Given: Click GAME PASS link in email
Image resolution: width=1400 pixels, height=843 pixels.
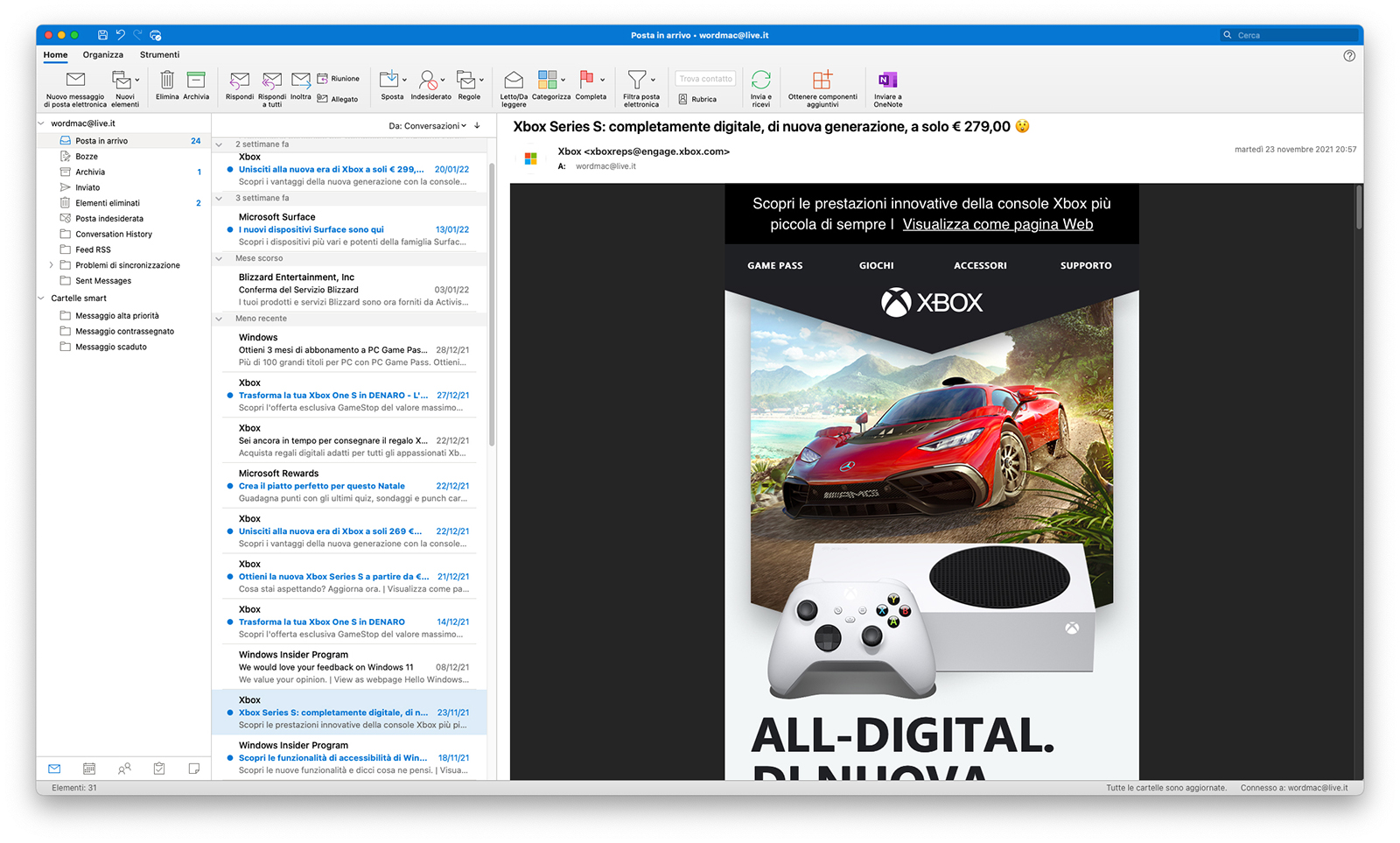Looking at the screenshot, I should coord(774,265).
